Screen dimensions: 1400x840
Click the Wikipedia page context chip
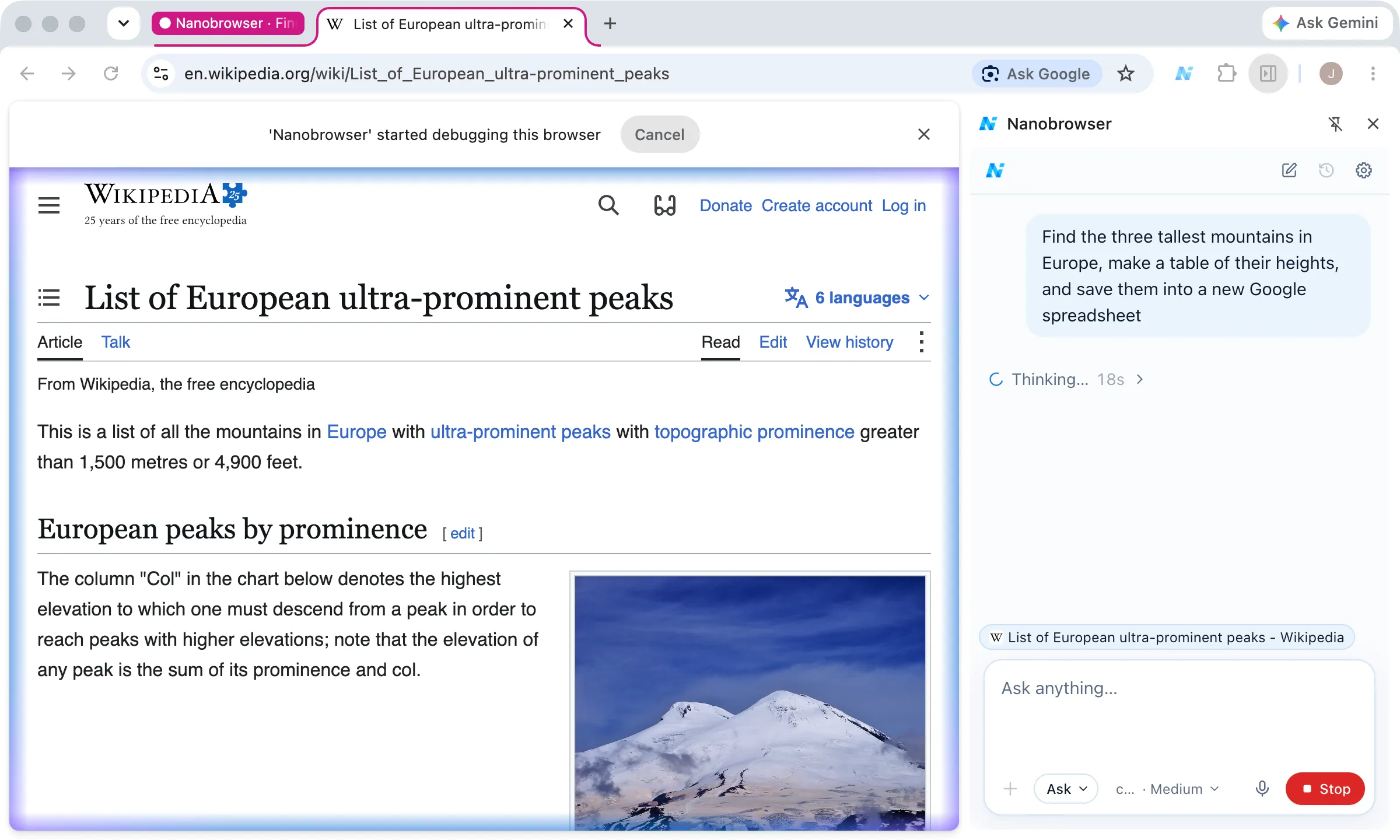pyautogui.click(x=1167, y=637)
